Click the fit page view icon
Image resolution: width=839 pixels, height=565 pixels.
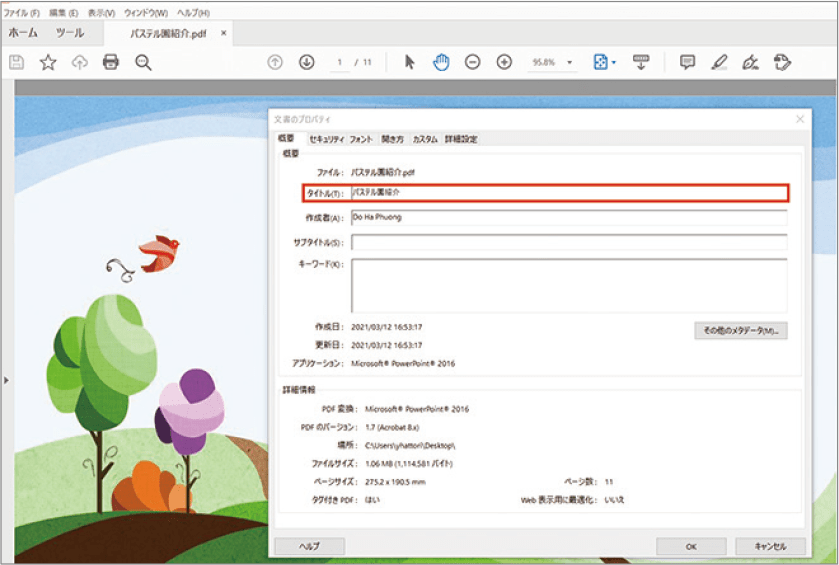tap(601, 62)
